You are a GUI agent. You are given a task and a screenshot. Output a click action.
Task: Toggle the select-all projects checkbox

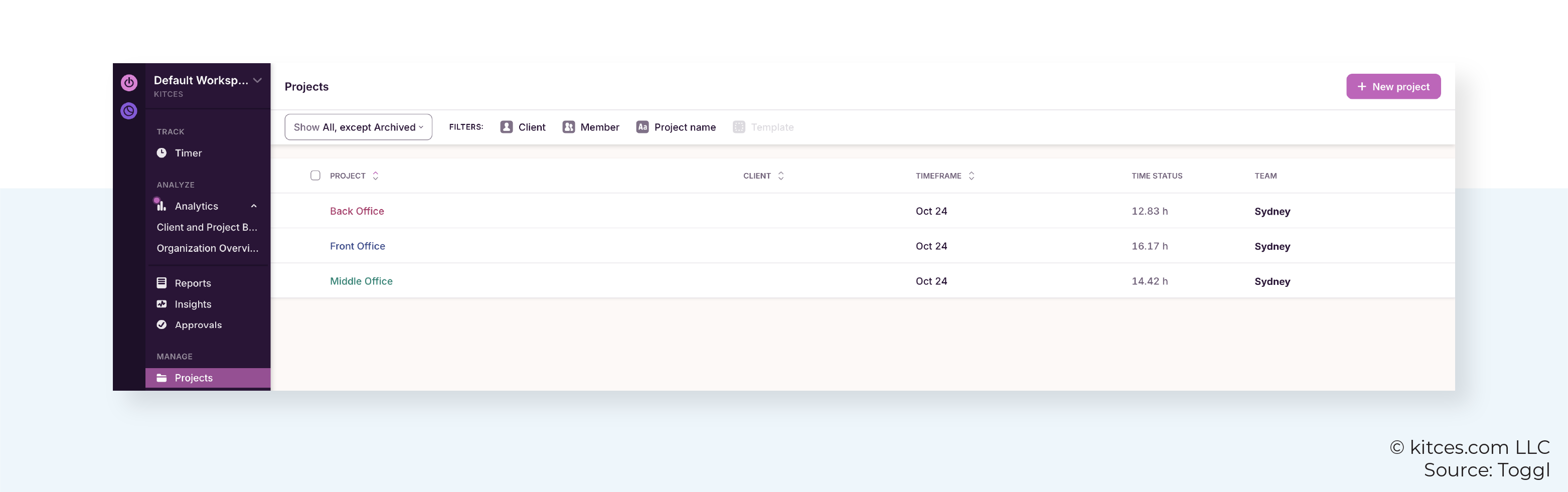(x=316, y=176)
